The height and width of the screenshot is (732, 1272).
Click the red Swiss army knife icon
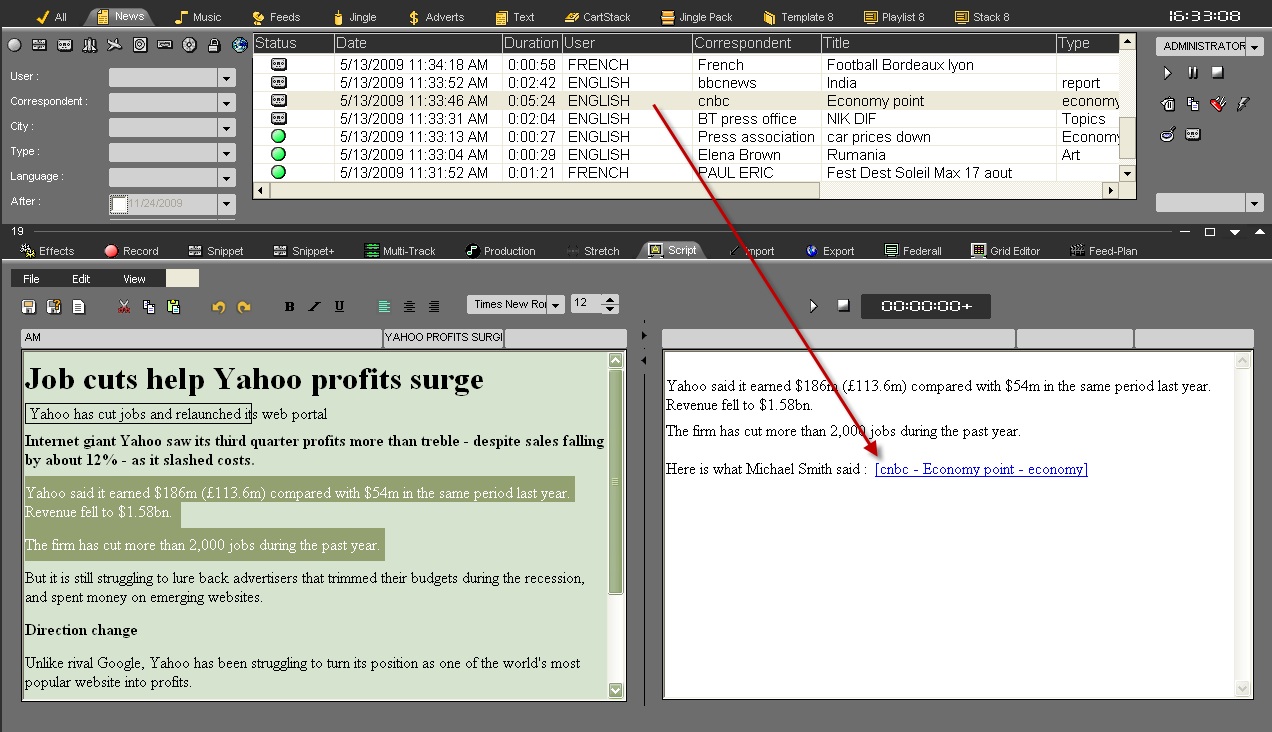1217,103
